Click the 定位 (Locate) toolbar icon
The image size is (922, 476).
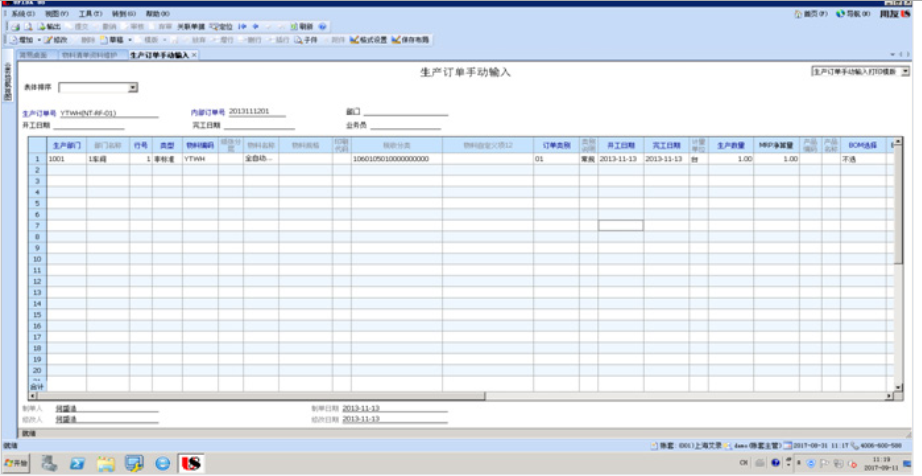tap(221, 26)
